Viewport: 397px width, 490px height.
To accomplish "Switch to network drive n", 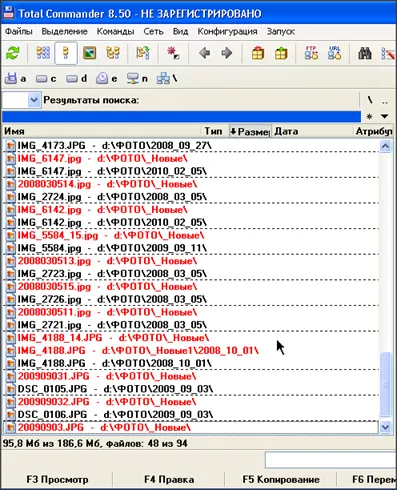I will click(x=137, y=79).
